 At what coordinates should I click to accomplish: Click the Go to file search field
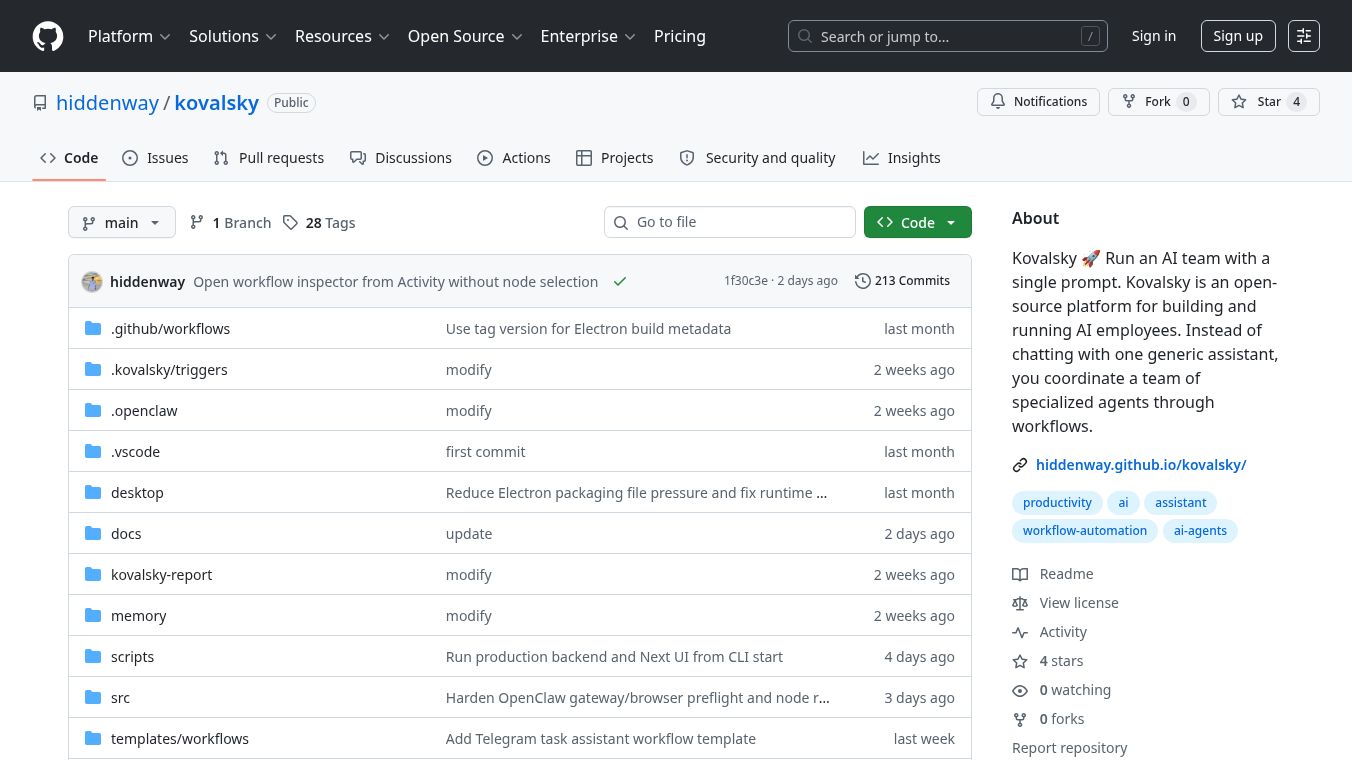coord(730,222)
